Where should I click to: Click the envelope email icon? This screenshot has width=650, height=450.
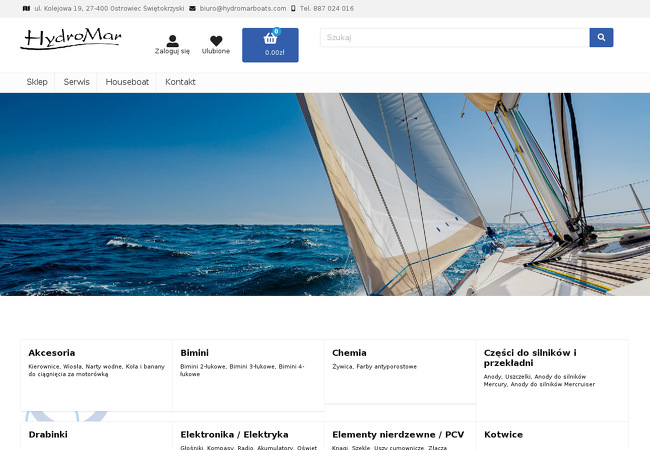pyautogui.click(x=192, y=8)
